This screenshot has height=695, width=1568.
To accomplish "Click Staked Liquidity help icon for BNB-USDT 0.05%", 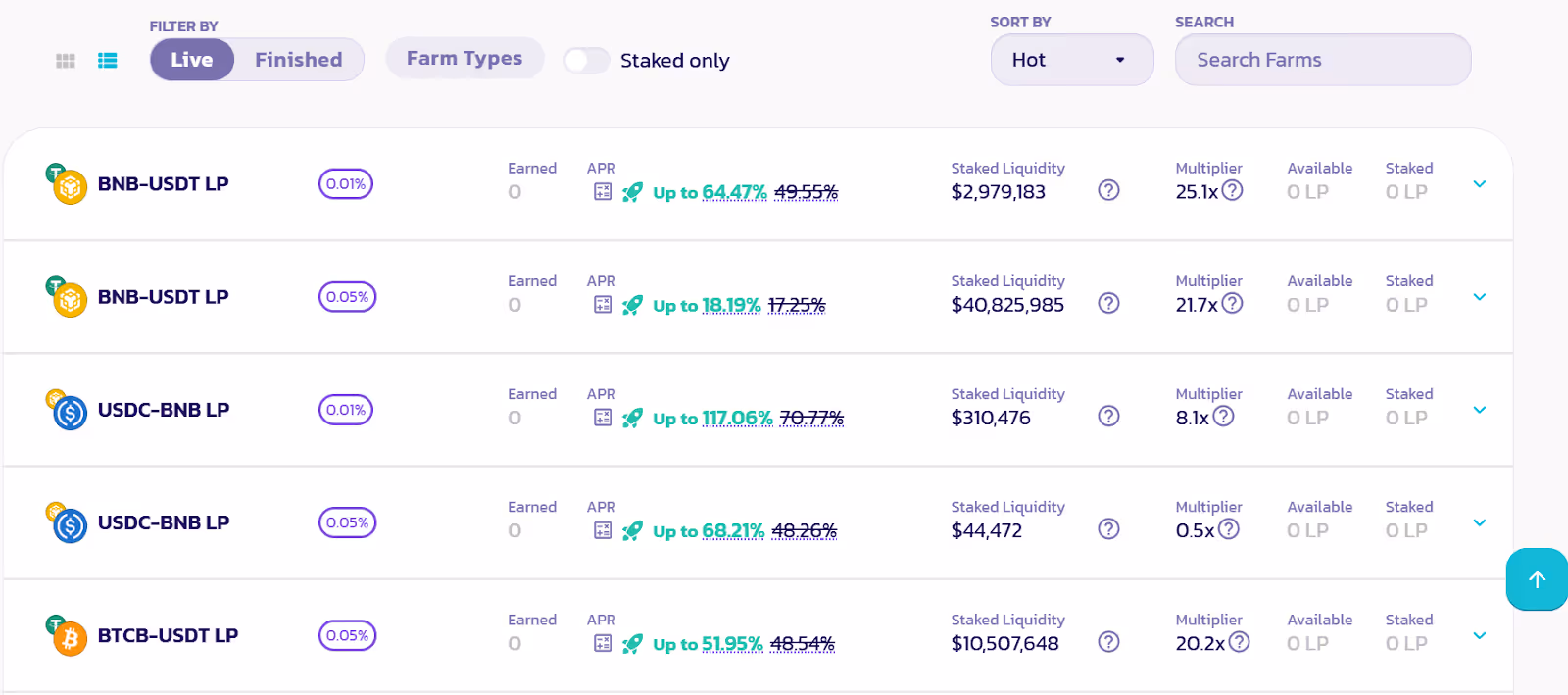I will [x=1108, y=304].
